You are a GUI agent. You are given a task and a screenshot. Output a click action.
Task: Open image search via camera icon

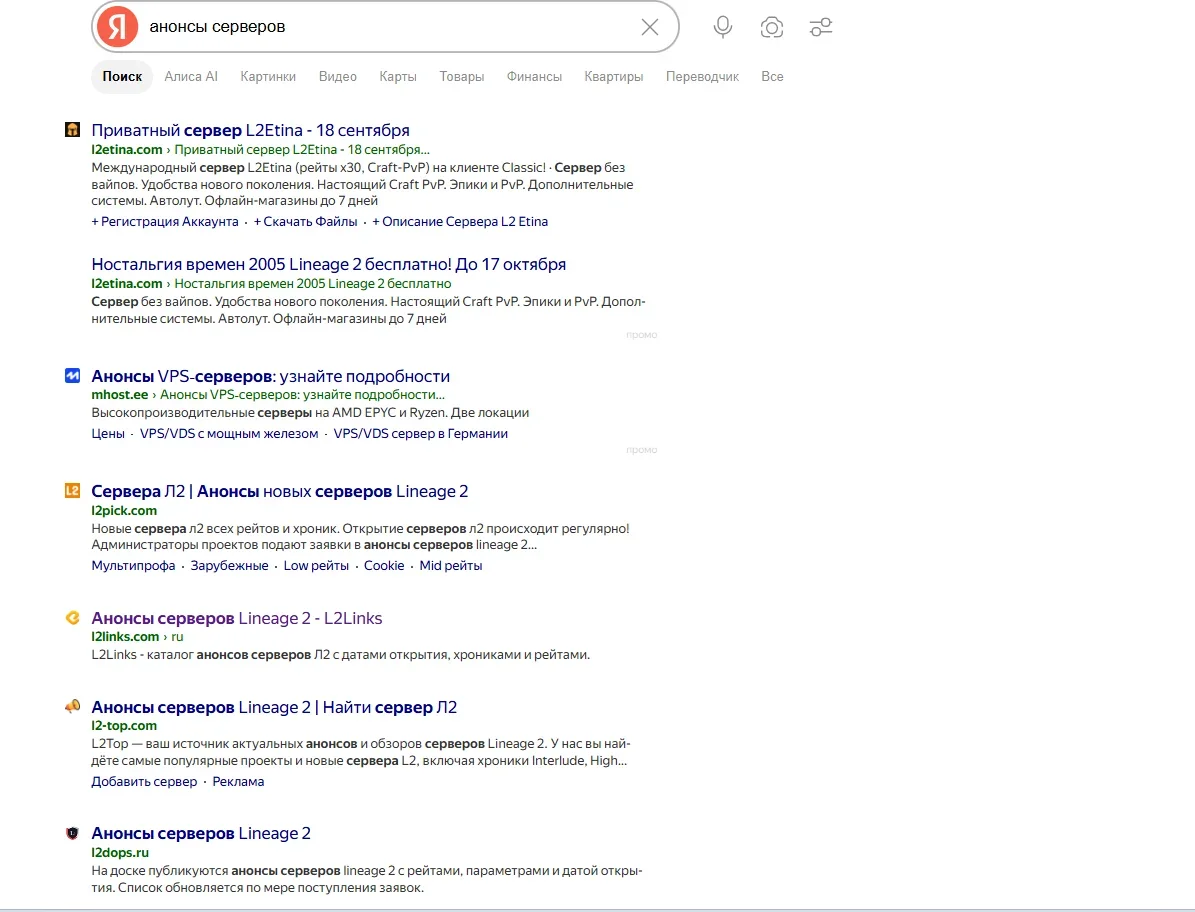771,27
